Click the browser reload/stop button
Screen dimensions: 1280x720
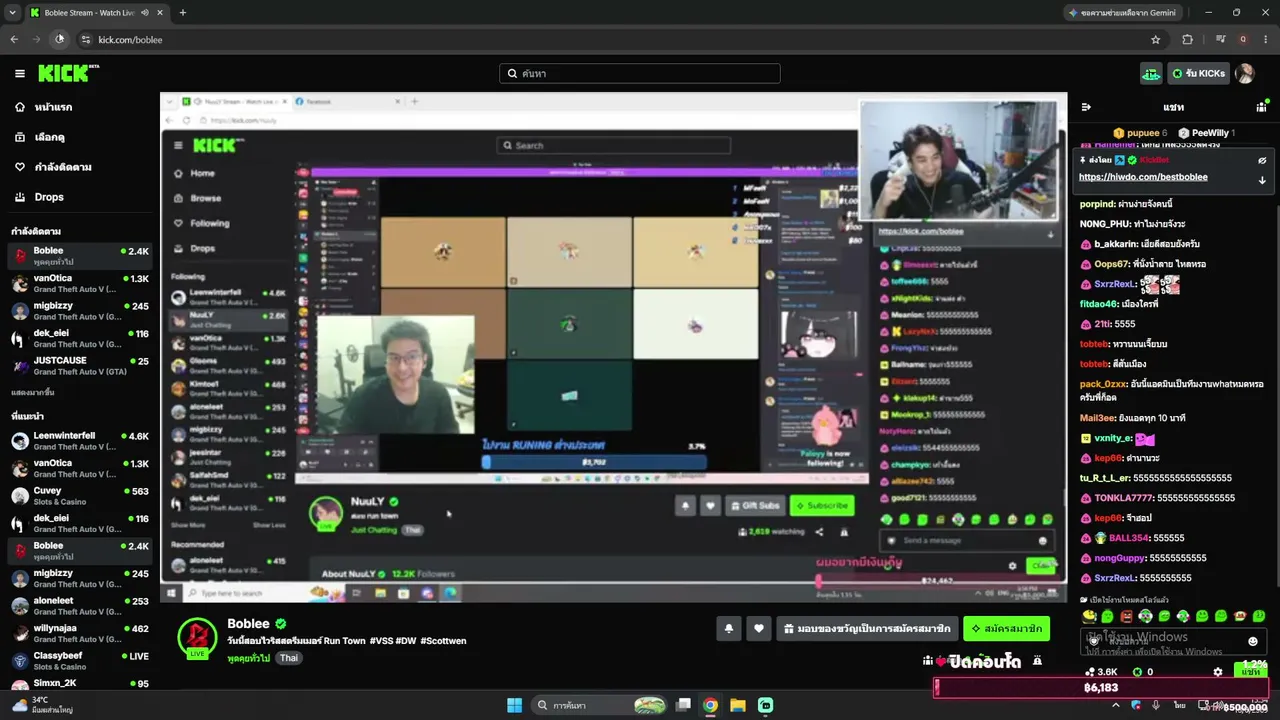click(x=59, y=39)
